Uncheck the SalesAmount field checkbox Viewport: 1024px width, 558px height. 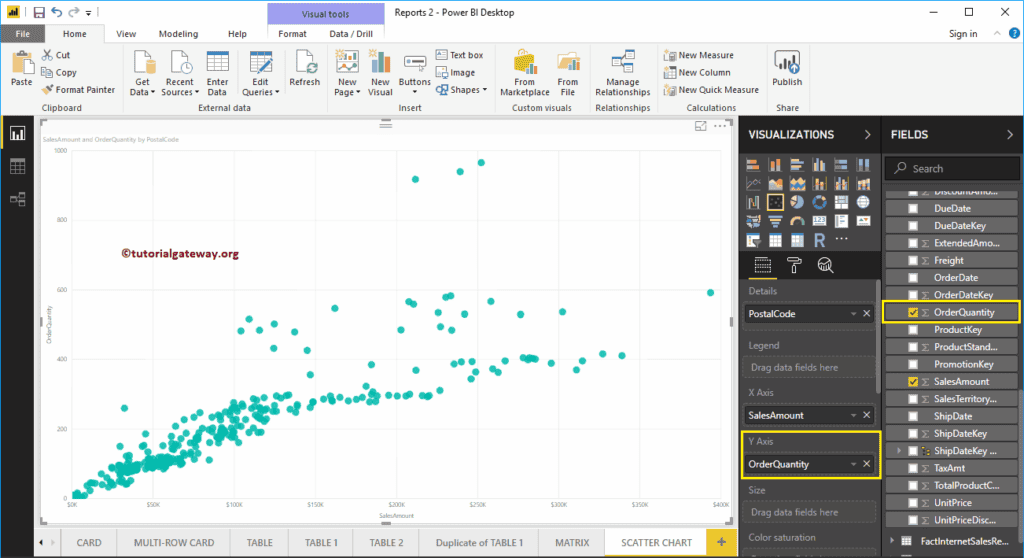(913, 382)
